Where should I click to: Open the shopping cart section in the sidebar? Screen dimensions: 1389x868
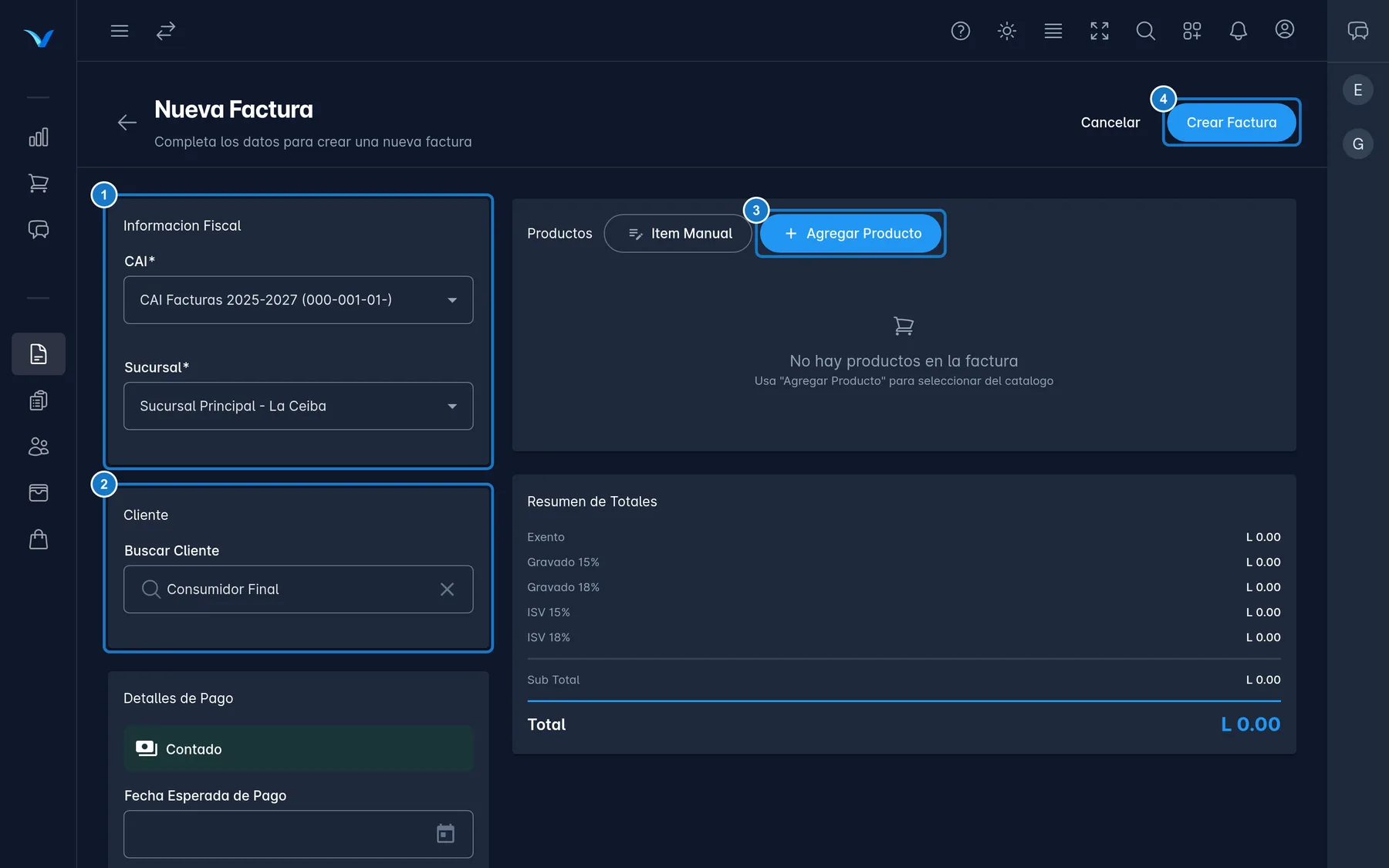point(39,184)
